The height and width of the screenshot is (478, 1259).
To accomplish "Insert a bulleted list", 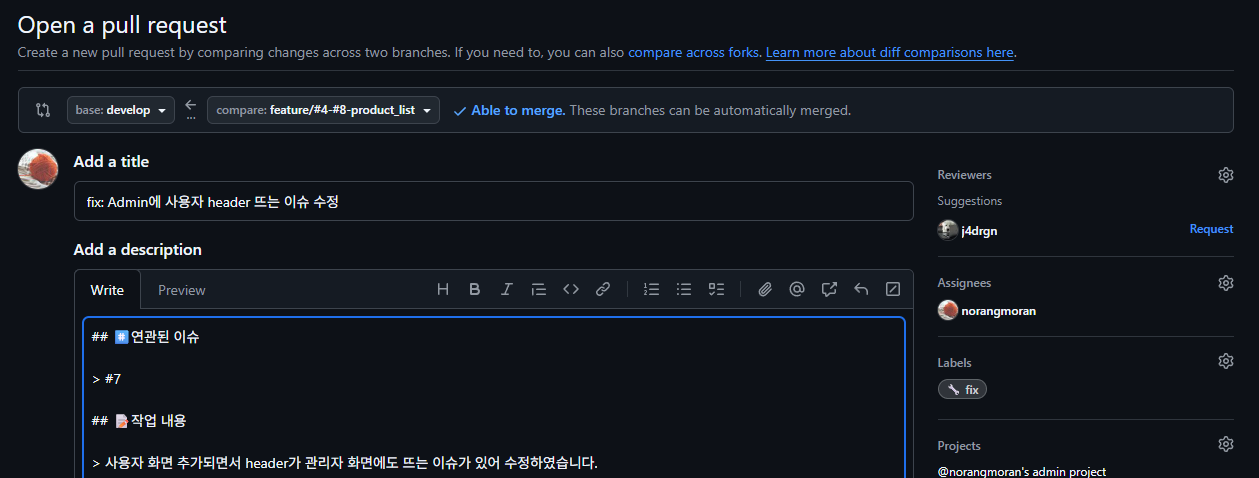I will (684, 290).
